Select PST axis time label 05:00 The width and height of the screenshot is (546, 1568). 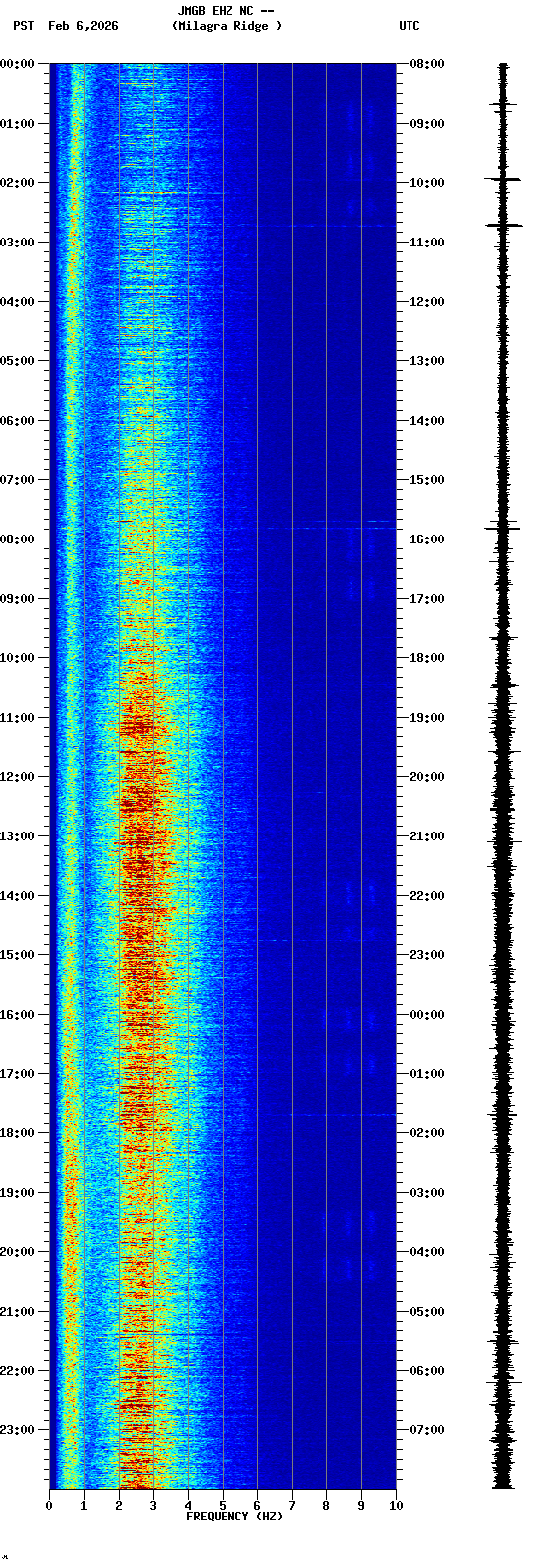(x=17, y=361)
